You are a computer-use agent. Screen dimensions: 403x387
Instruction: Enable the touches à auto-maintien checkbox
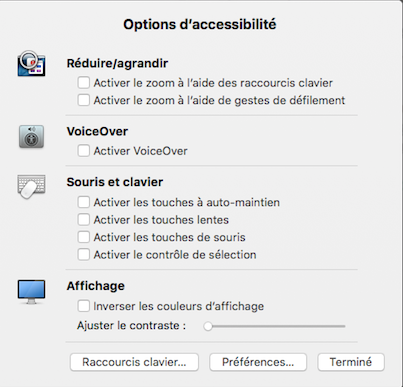pyautogui.click(x=83, y=202)
